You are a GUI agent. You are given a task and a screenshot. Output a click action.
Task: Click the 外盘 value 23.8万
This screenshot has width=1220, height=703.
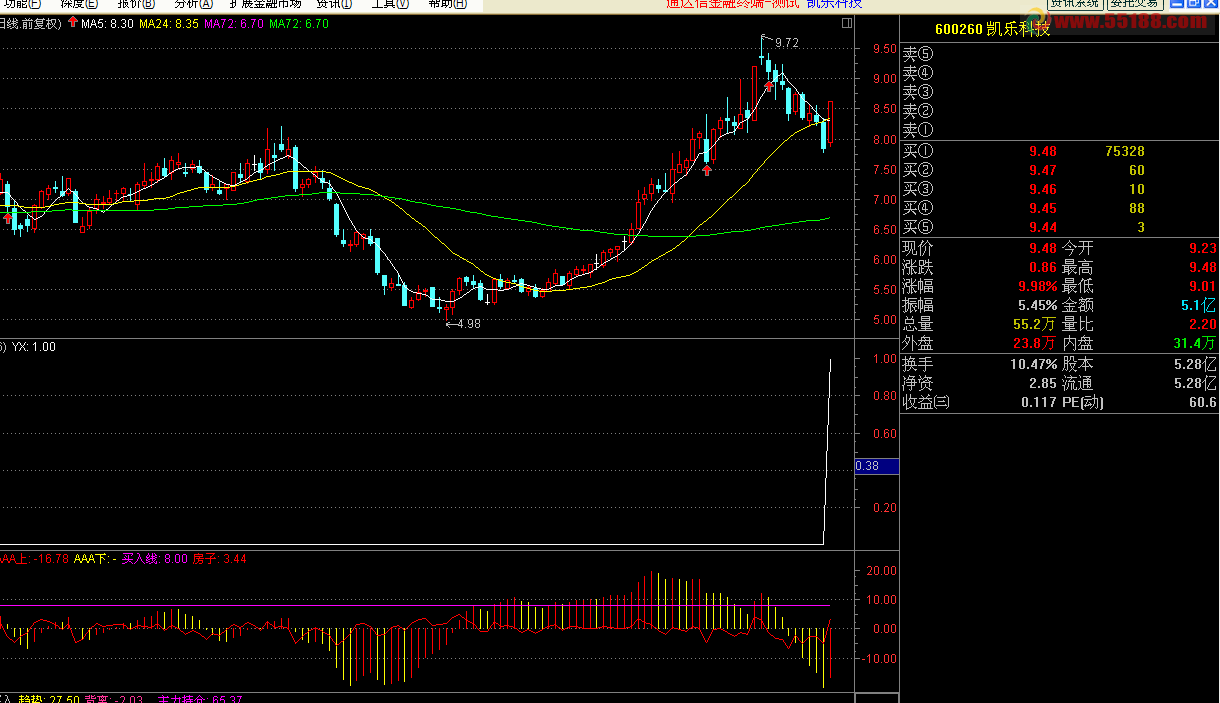click(1034, 343)
